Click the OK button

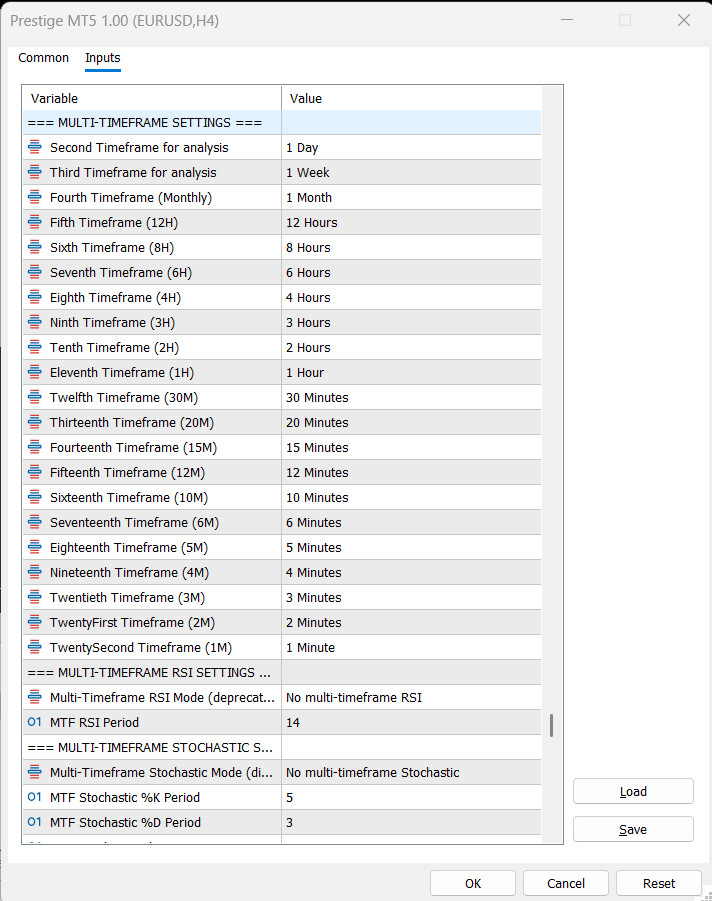[x=472, y=883]
